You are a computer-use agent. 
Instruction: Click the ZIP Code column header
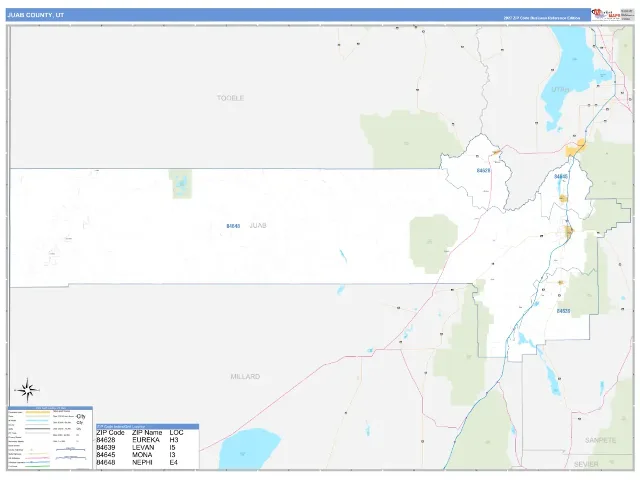110,432
